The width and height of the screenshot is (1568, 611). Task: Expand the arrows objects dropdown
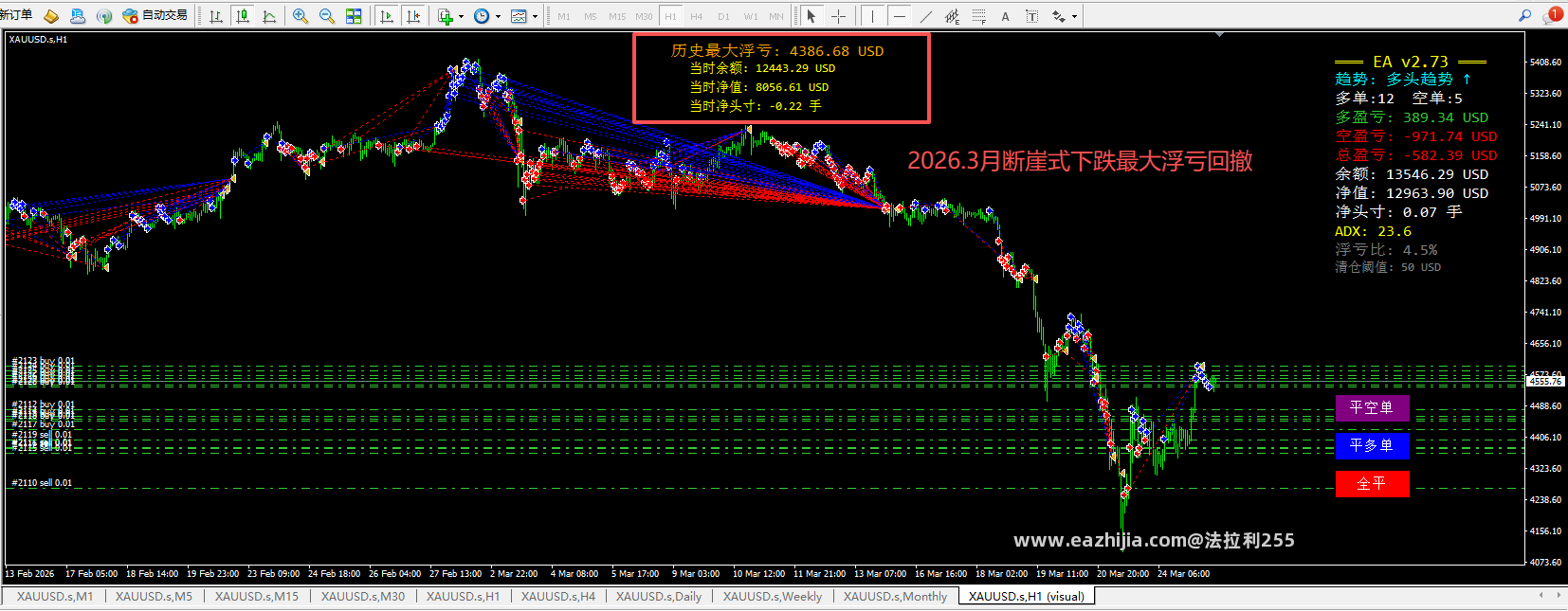tap(1074, 16)
